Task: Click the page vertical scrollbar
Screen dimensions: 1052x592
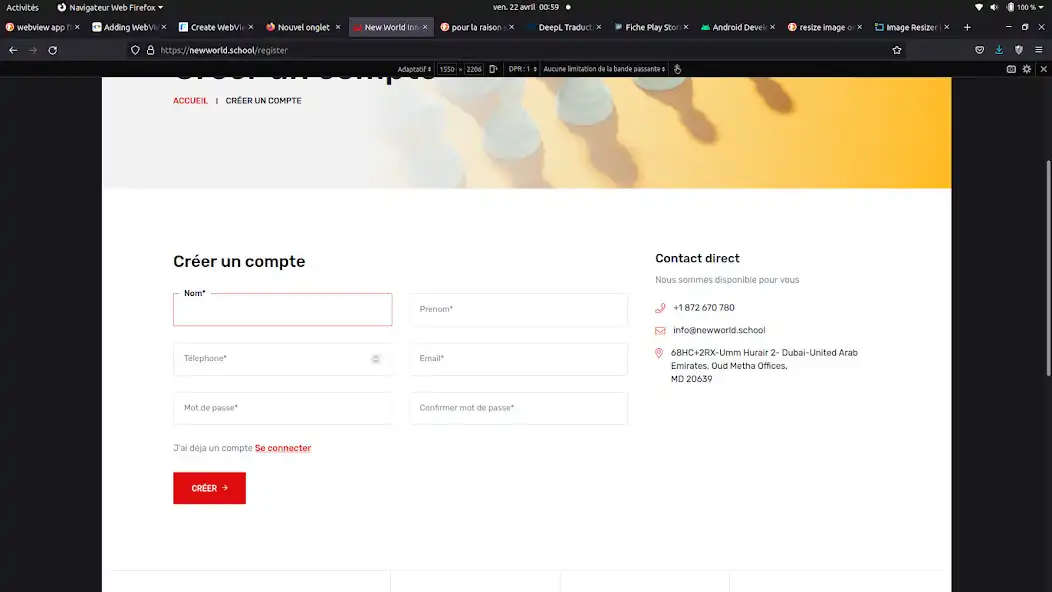Action: [1048, 268]
